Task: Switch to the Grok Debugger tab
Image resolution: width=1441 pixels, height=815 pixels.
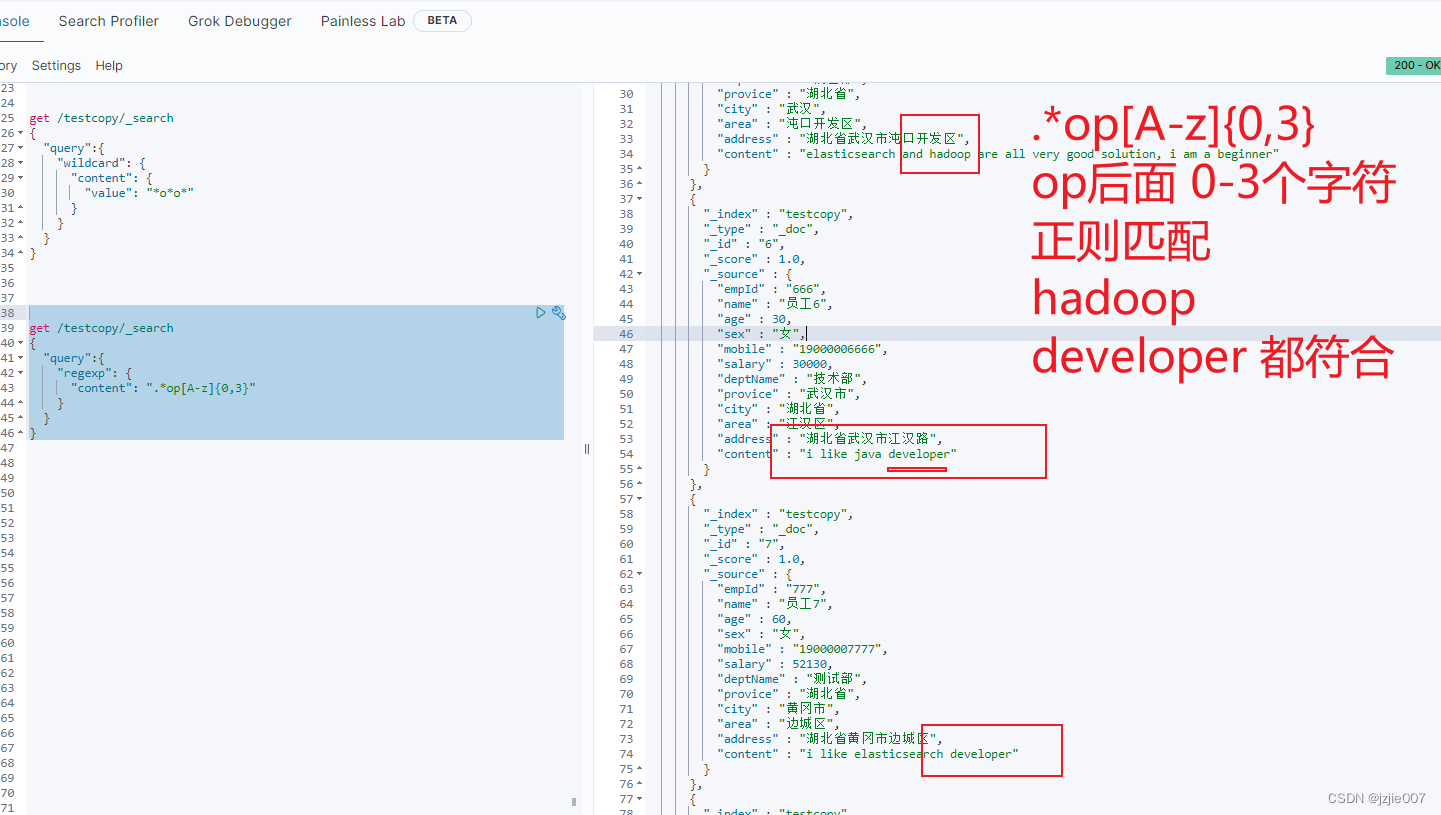Action: tap(240, 21)
